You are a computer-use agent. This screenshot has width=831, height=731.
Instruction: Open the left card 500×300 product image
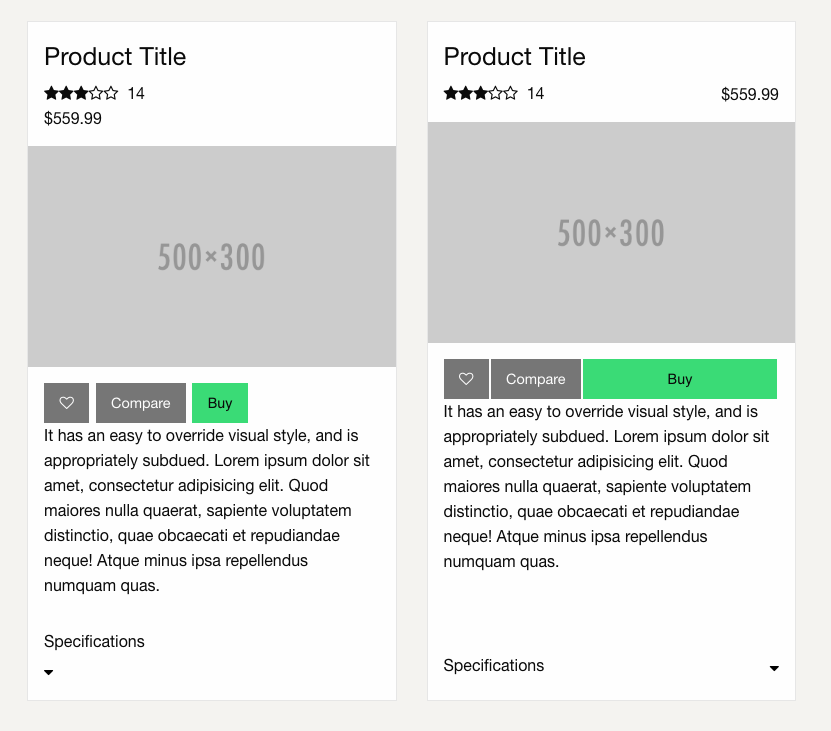click(212, 257)
